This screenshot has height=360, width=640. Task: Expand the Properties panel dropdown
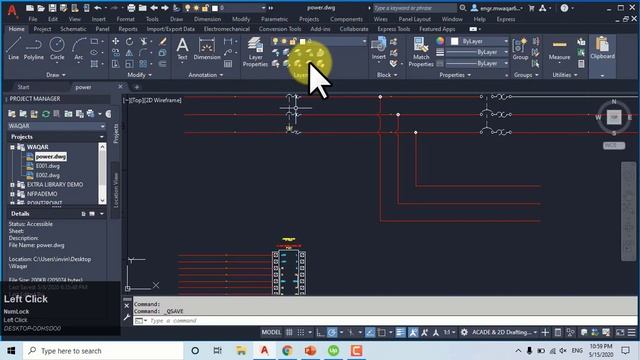tap(455, 75)
